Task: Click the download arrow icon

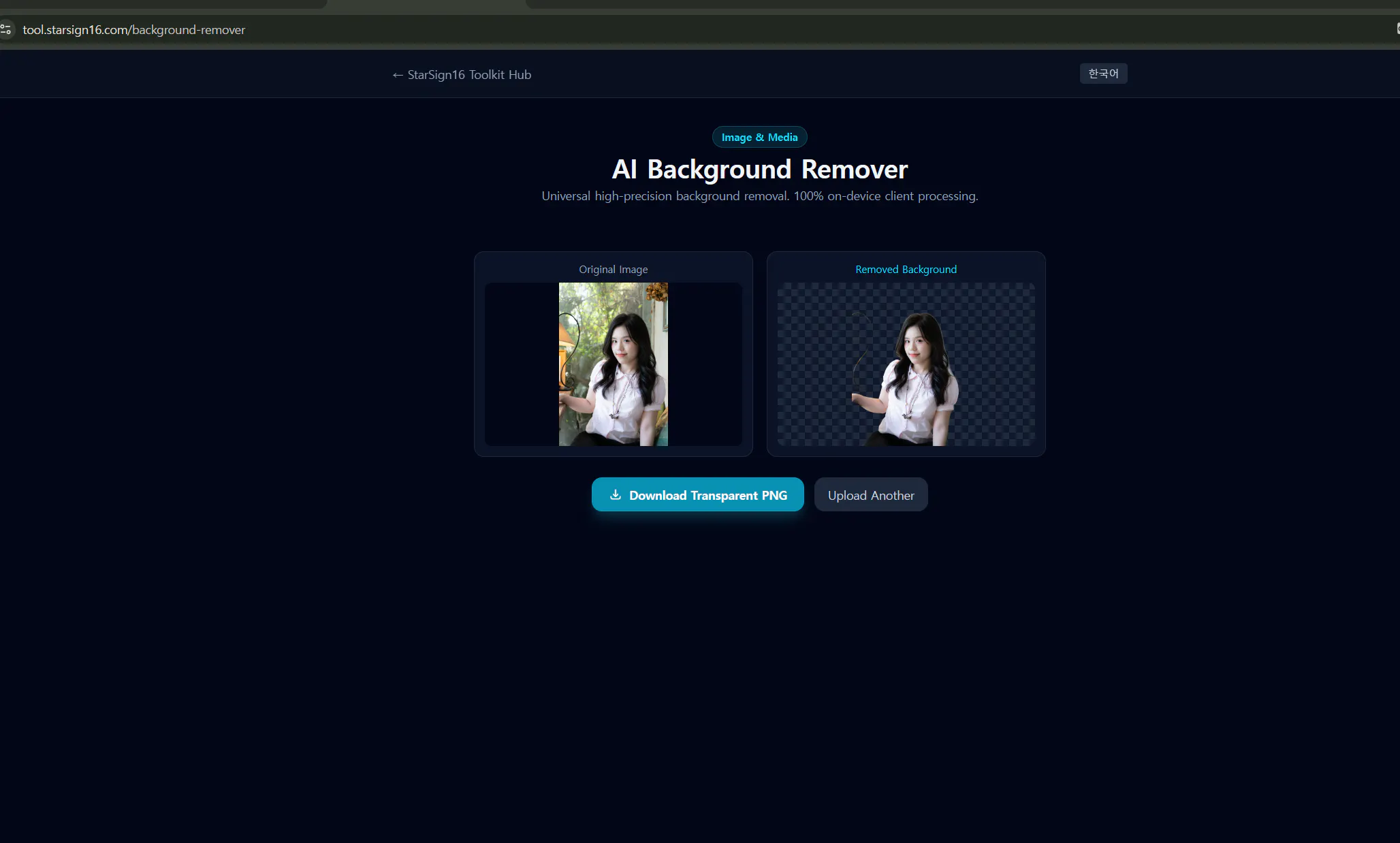Action: coord(616,495)
